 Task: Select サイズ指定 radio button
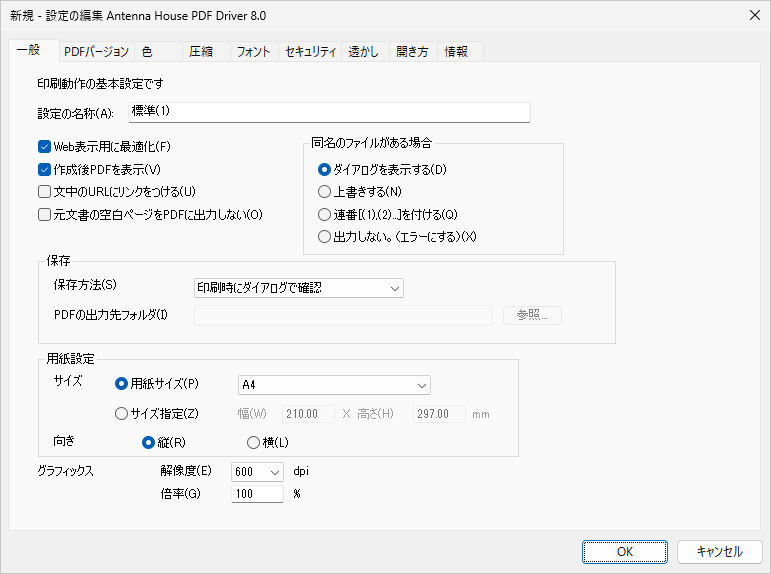pyautogui.click(x=123, y=413)
